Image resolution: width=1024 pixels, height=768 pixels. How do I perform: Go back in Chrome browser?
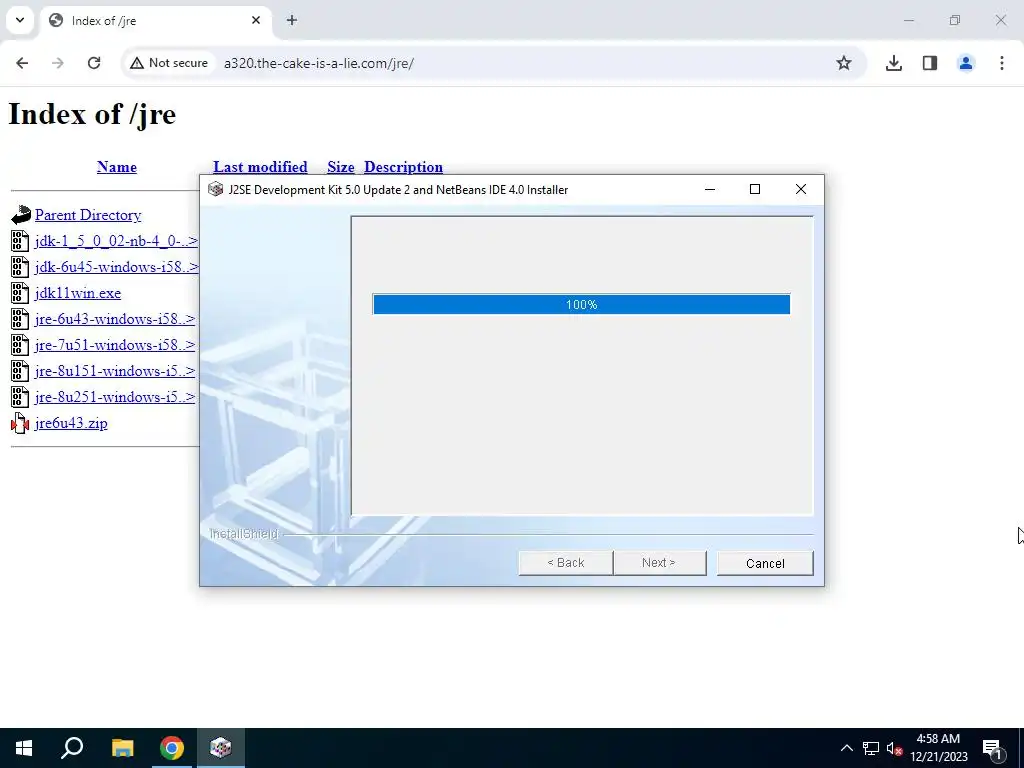pos(22,63)
